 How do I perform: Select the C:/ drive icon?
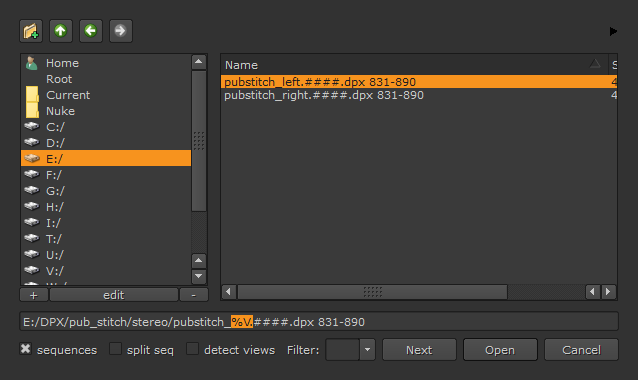(32, 127)
